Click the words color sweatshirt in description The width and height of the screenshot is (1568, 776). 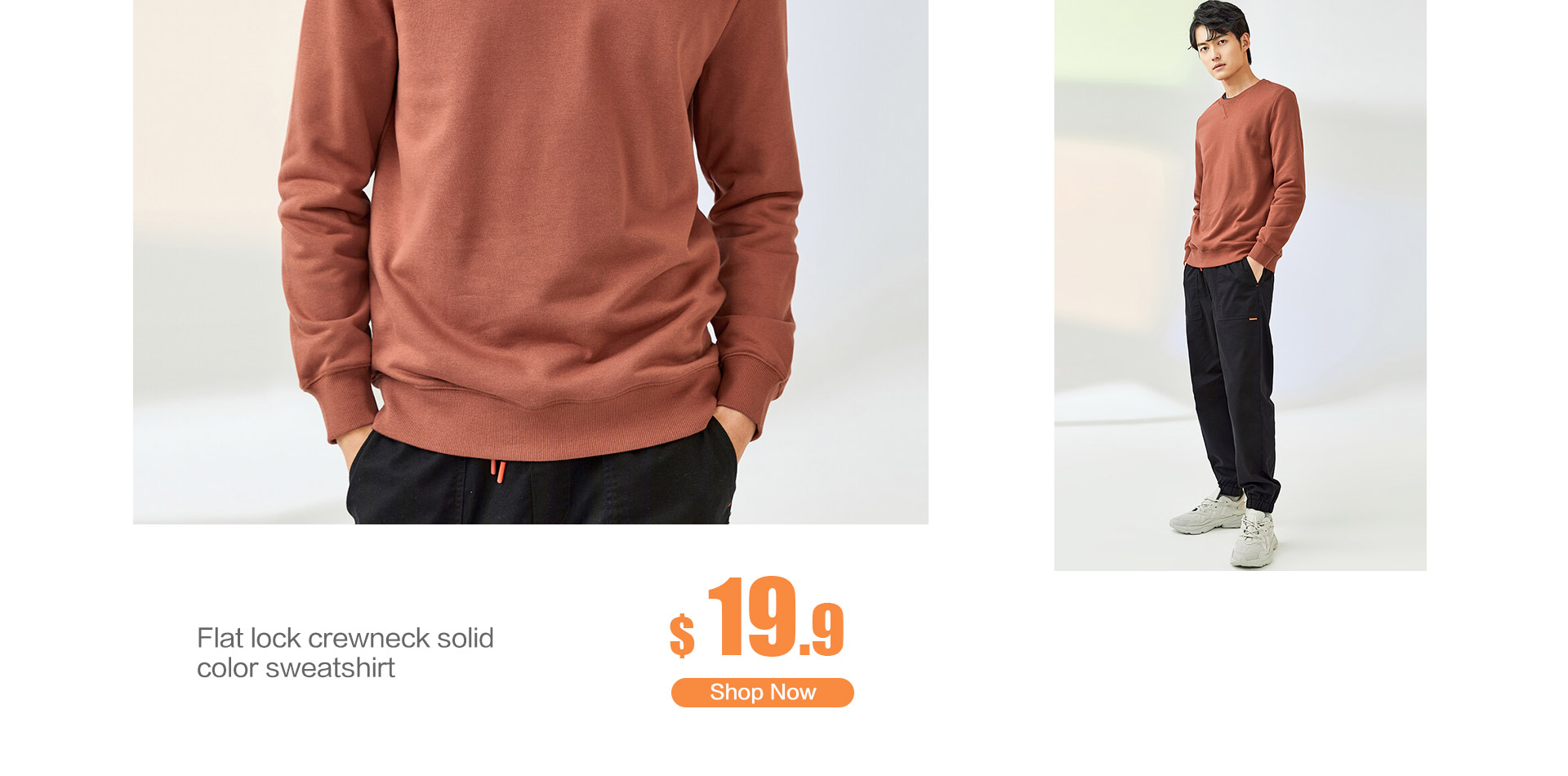coord(296,668)
